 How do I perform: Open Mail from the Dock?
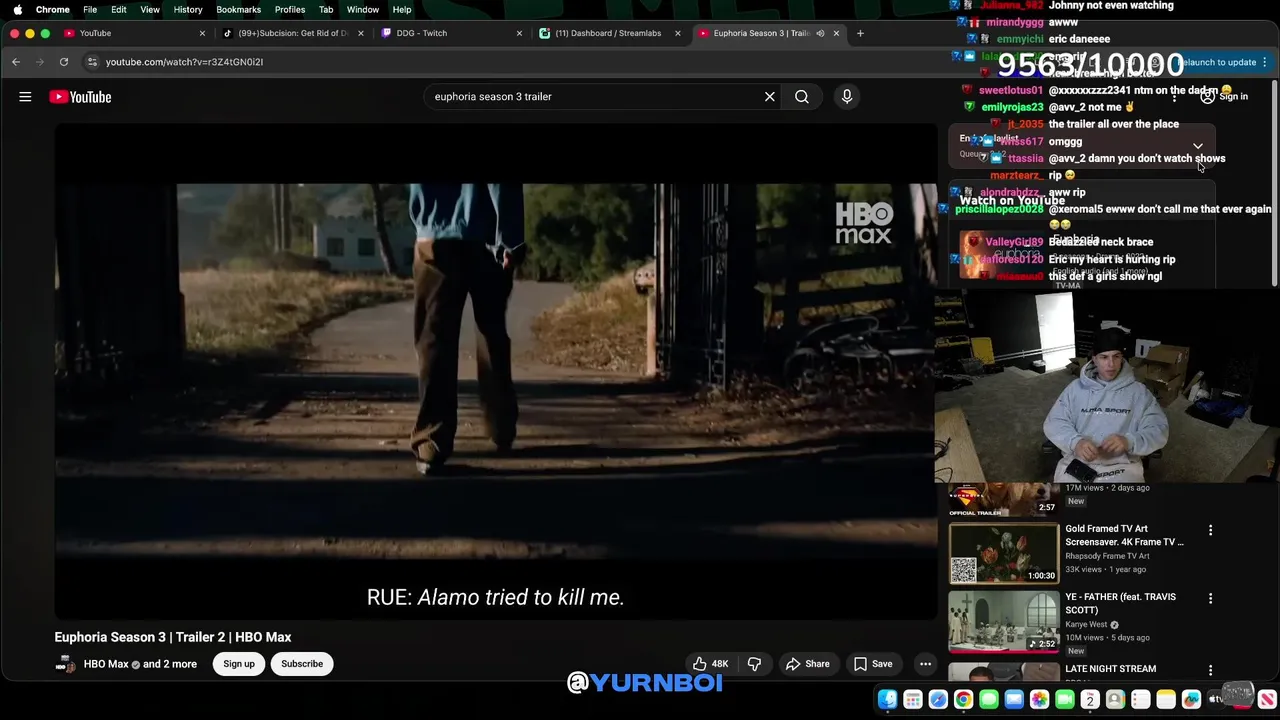point(1014,700)
